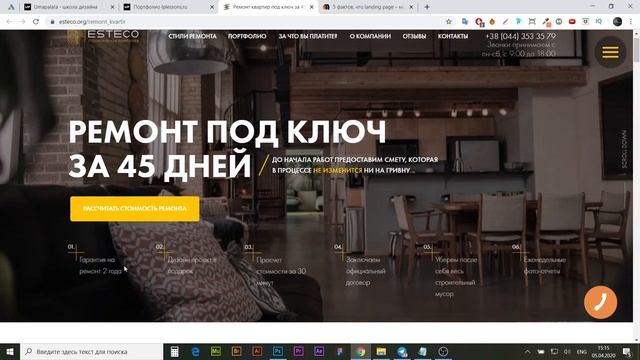
Task: Open Telegram from the taskbar
Action: [402, 351]
